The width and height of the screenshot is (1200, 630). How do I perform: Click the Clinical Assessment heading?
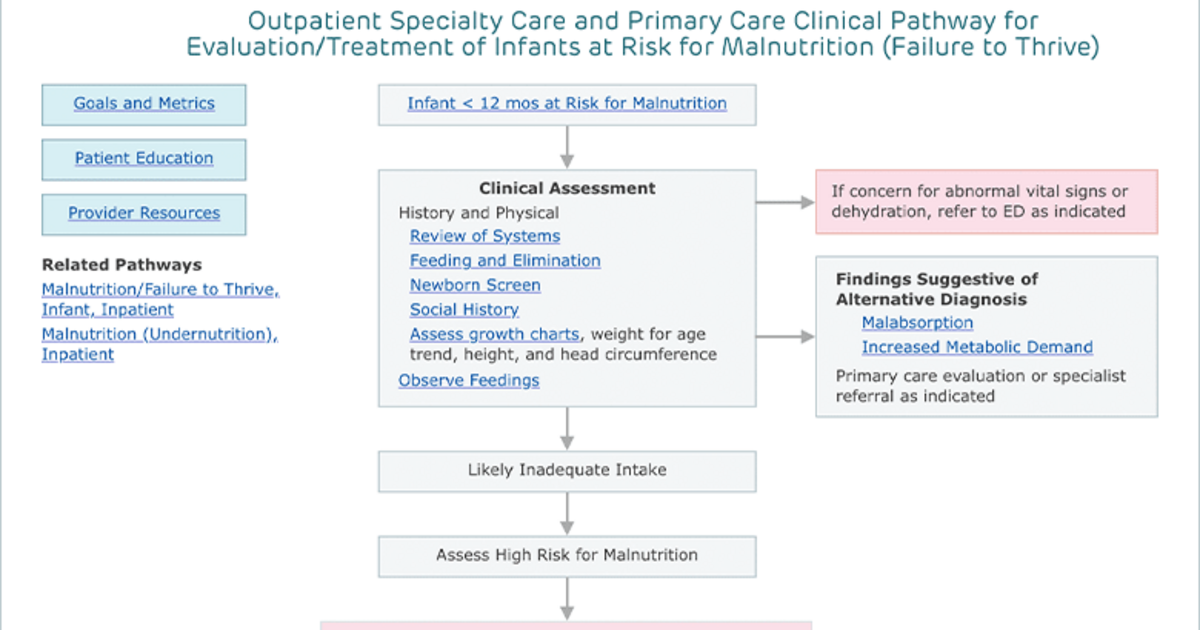tap(567, 188)
